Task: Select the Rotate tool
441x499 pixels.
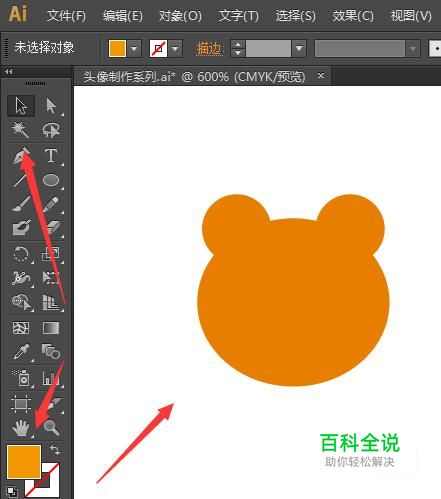Action: coord(21,254)
